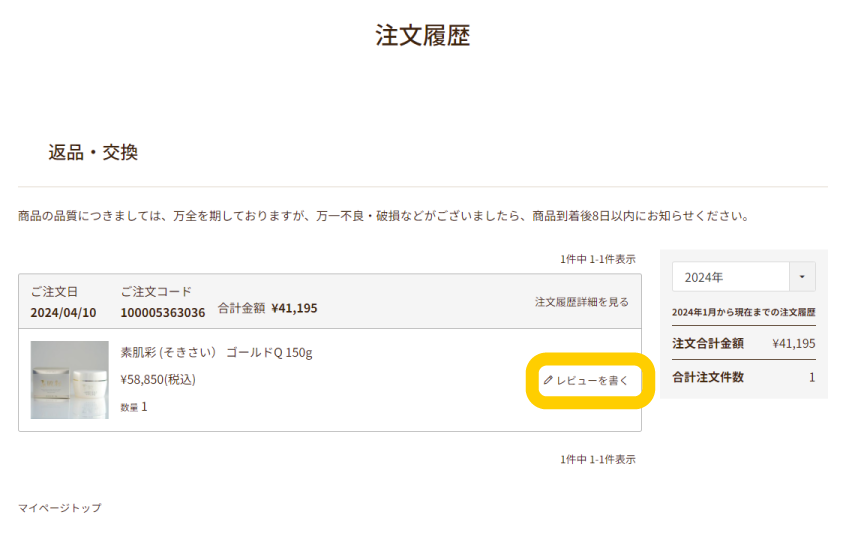Click order date 2024/04/10
Viewport: 844px width, 539px height.
point(63,312)
